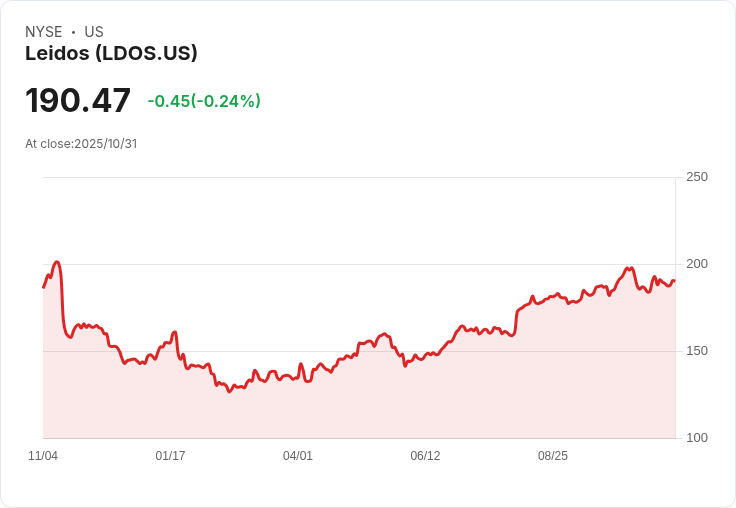736x508 pixels.
Task: Click the US market label
Action: coord(94,32)
